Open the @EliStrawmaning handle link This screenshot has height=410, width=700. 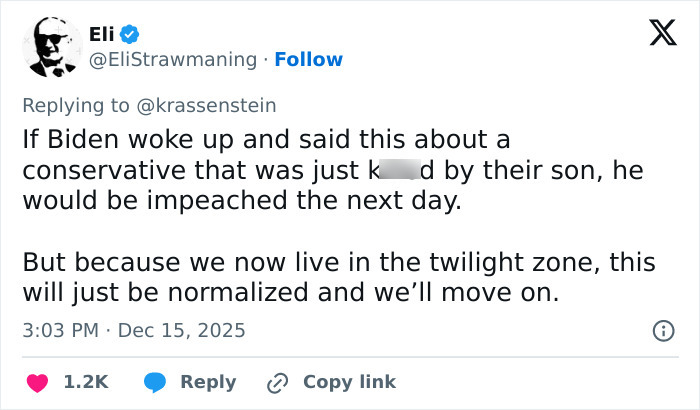173,59
